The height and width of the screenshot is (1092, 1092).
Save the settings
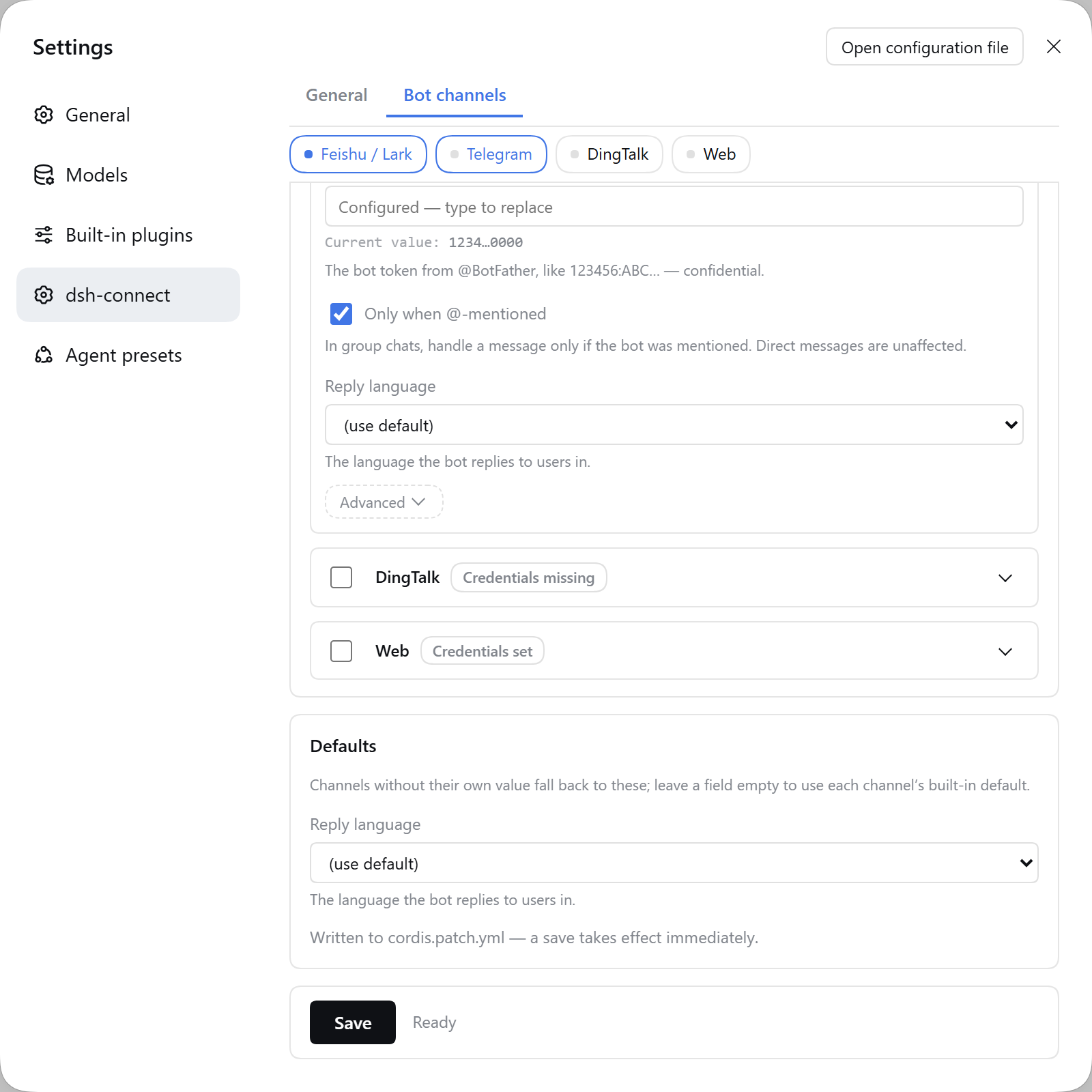click(353, 1022)
